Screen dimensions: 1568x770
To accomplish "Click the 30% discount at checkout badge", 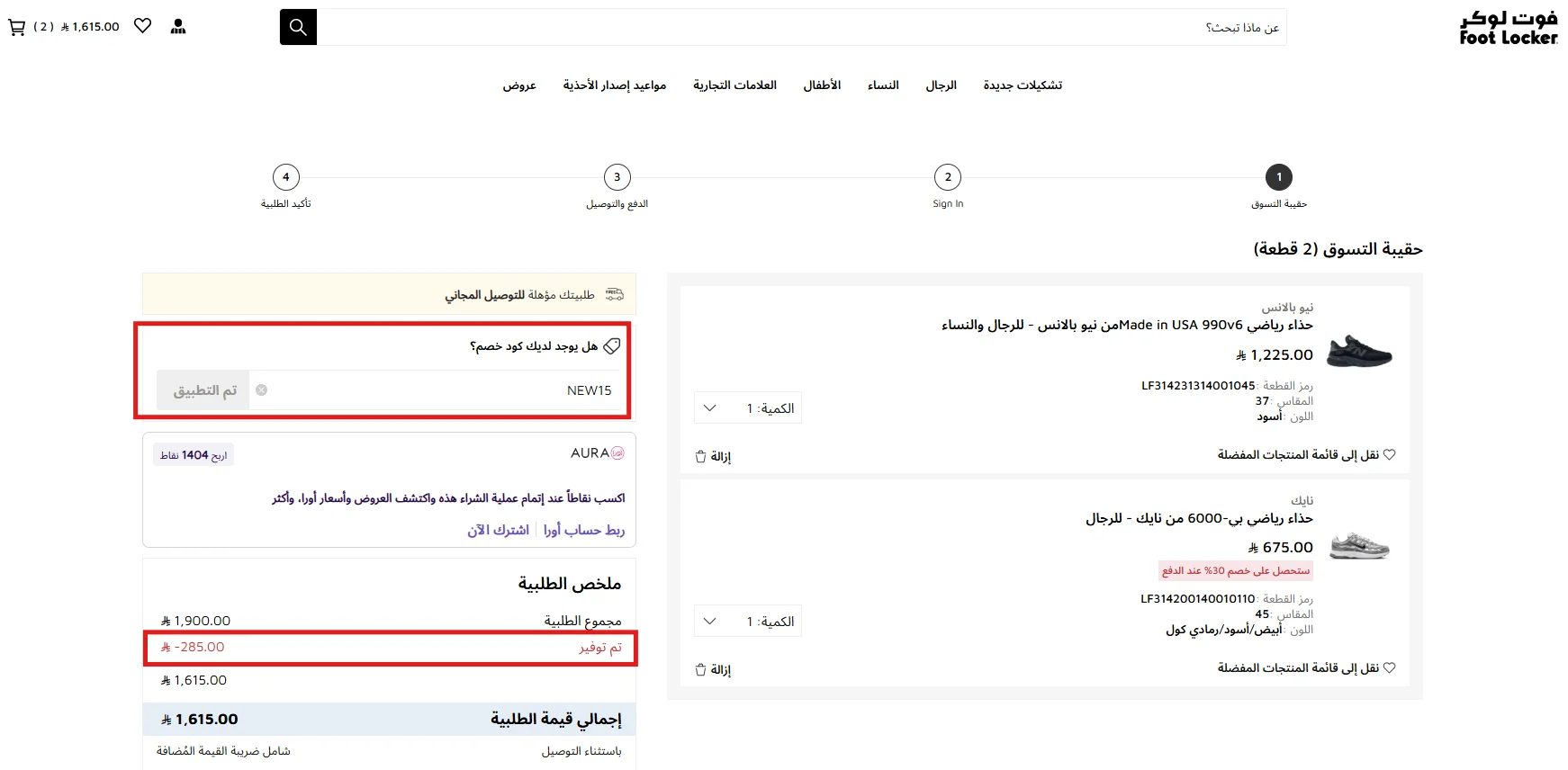I will [x=1236, y=570].
